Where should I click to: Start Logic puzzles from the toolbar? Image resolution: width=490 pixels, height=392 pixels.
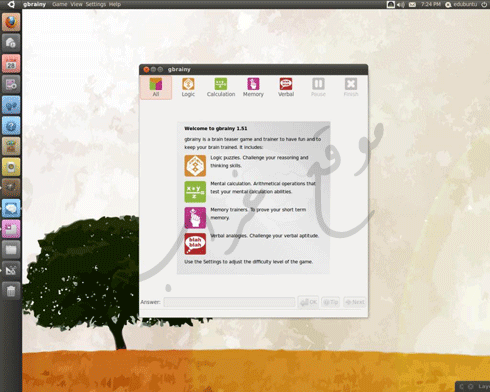(188, 87)
